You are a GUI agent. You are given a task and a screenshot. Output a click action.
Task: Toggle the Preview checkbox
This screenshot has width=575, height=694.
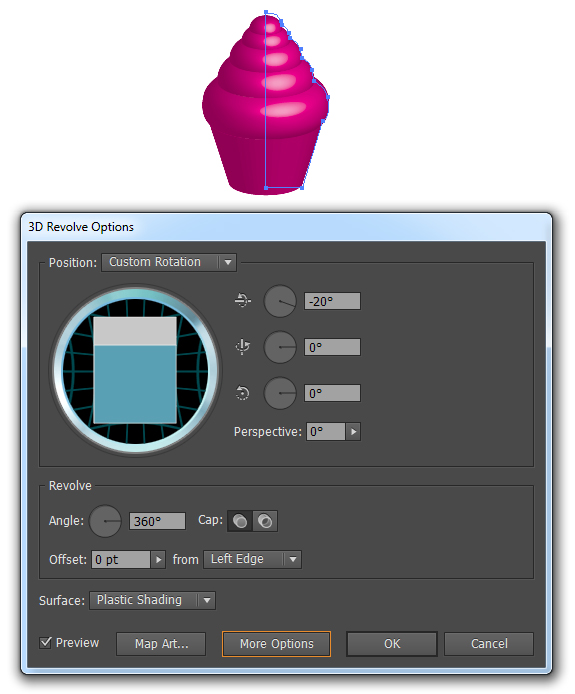click(x=45, y=643)
